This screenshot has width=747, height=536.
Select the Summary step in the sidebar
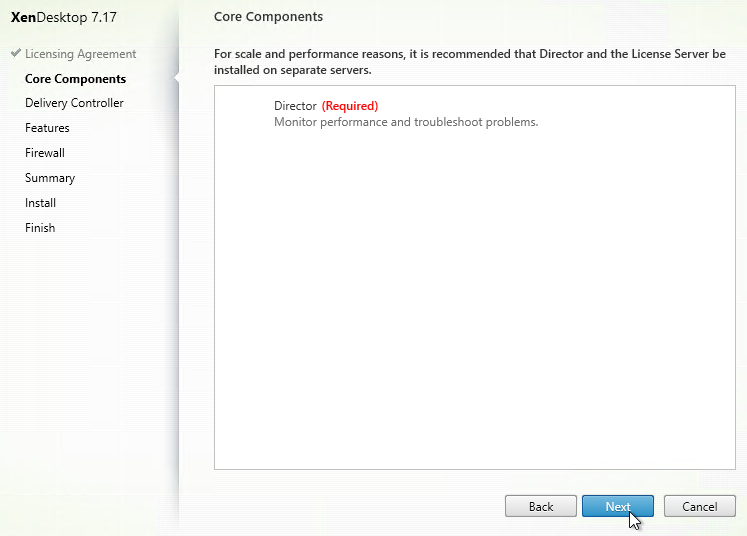(50, 178)
